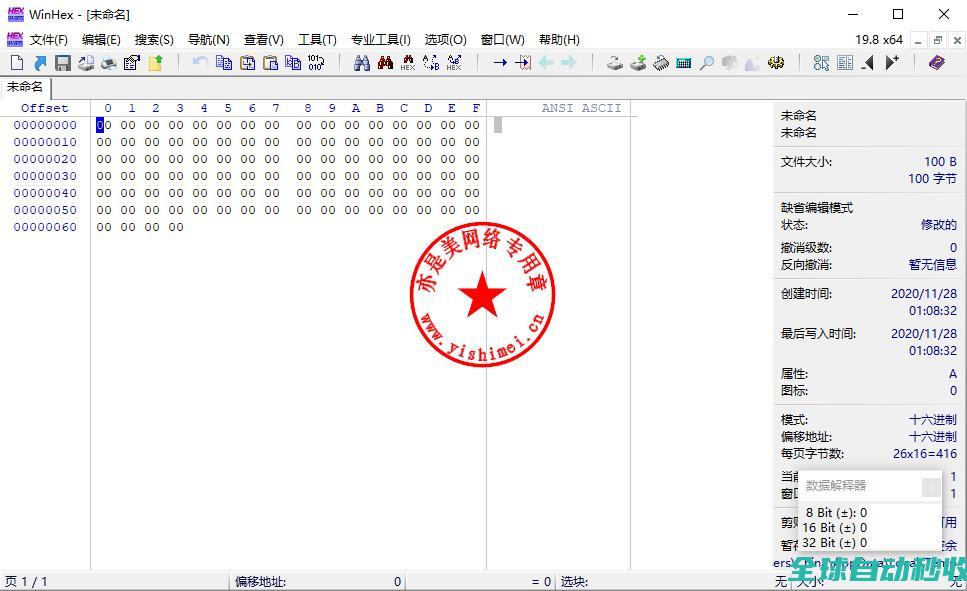Click the Undo arrow icon
Viewport: 967px width, 591px height.
coord(200,63)
